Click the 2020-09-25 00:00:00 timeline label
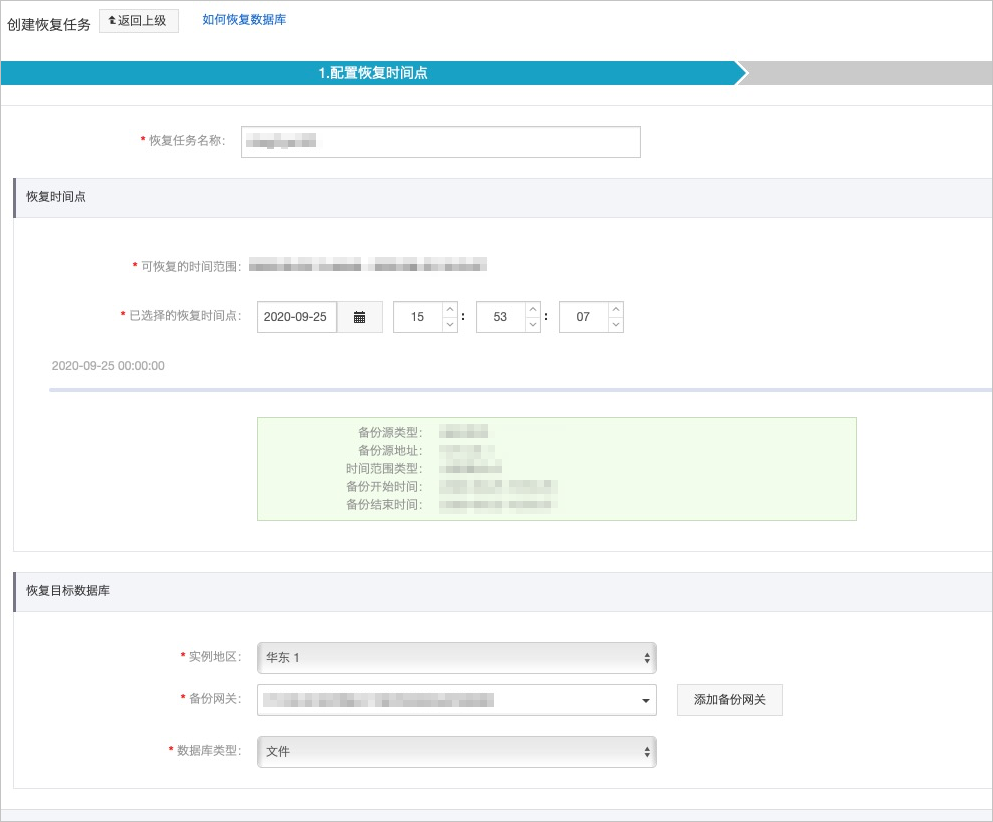The image size is (993, 822). pos(108,365)
